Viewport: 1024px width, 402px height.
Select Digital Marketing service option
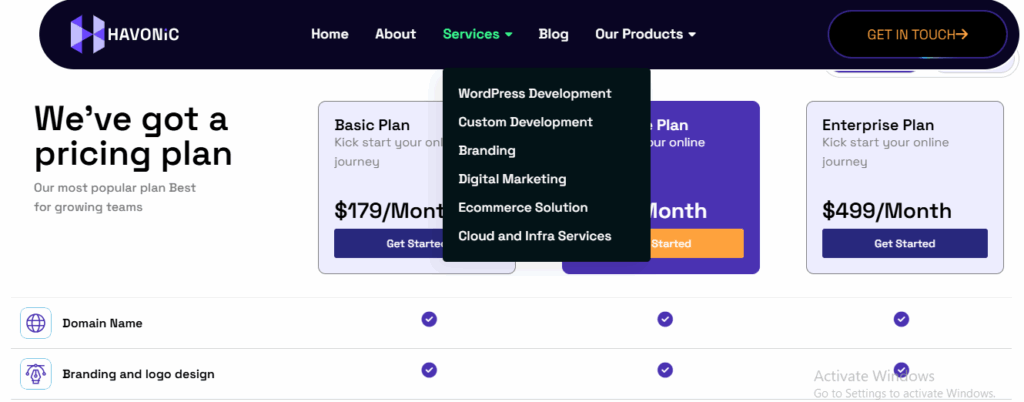click(x=512, y=179)
